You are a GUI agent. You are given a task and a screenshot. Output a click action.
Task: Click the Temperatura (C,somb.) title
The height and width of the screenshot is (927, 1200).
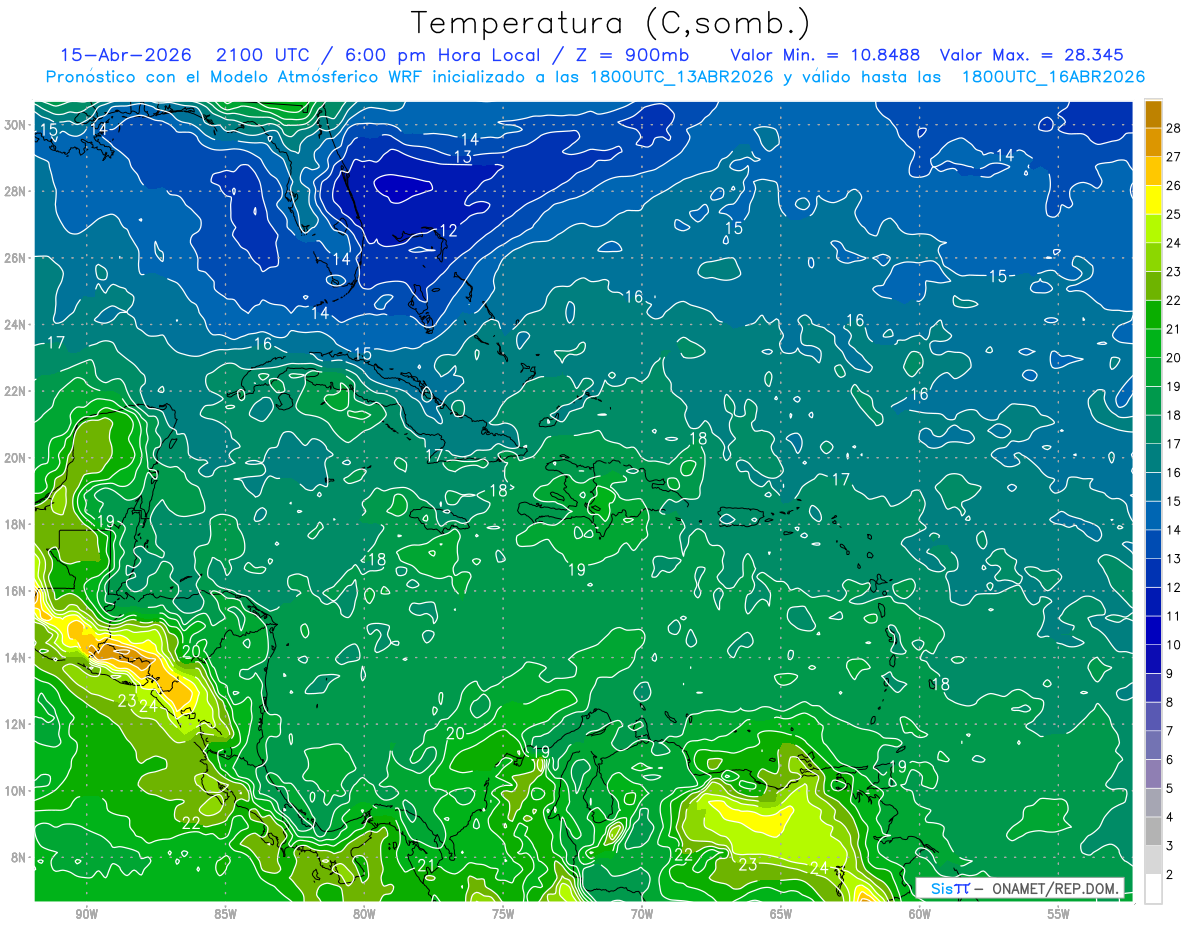(x=610, y=23)
